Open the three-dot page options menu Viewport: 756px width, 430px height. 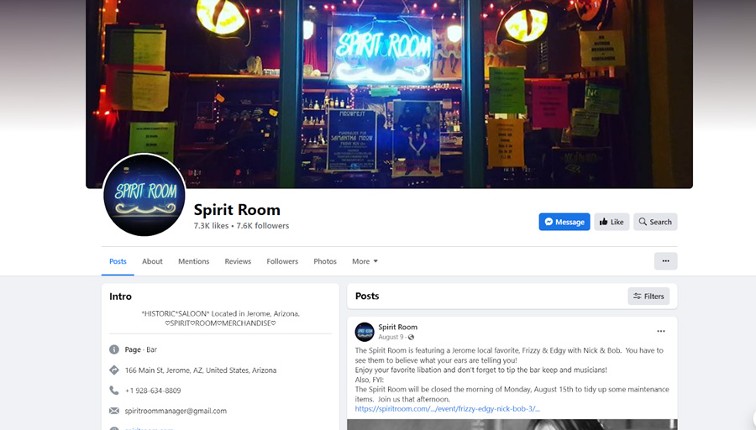pyautogui.click(x=665, y=261)
